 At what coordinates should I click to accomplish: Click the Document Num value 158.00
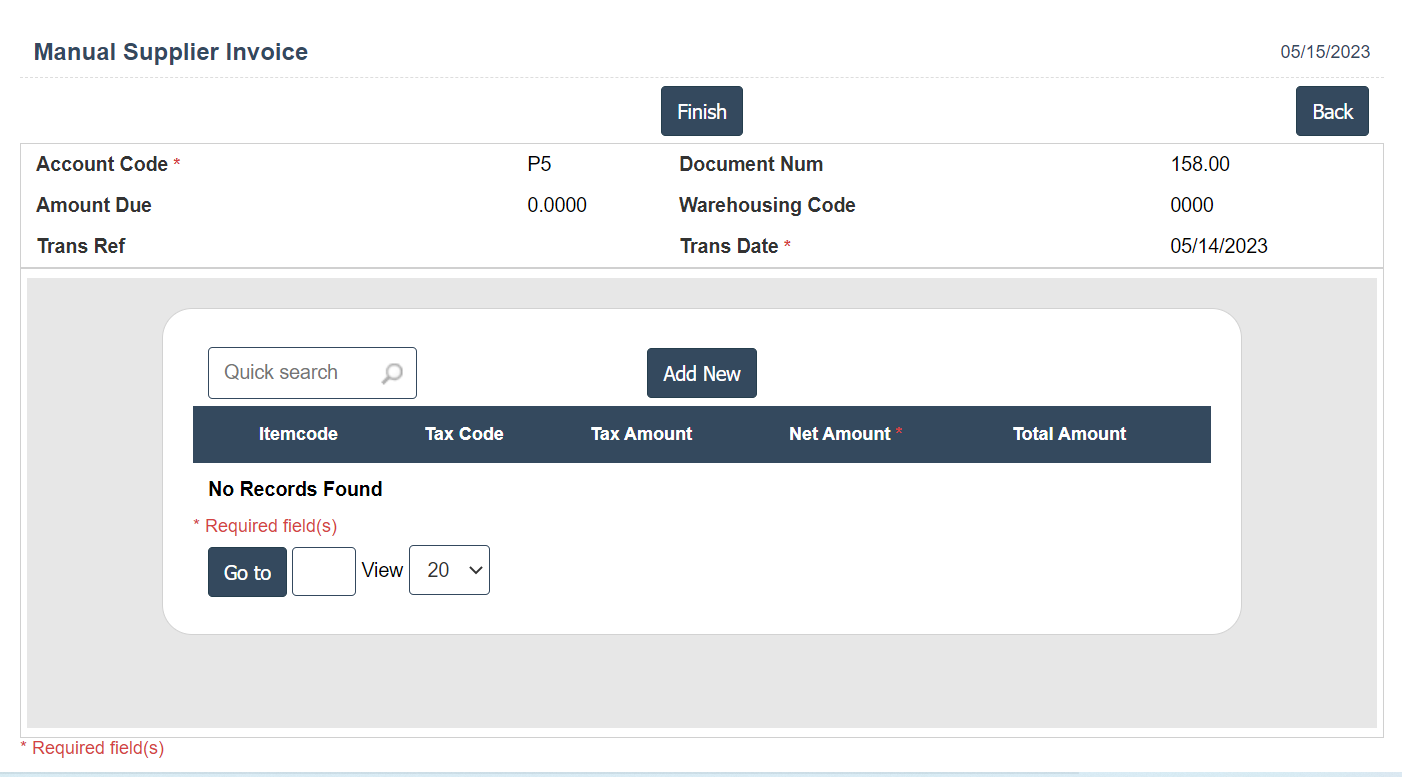coord(1200,164)
